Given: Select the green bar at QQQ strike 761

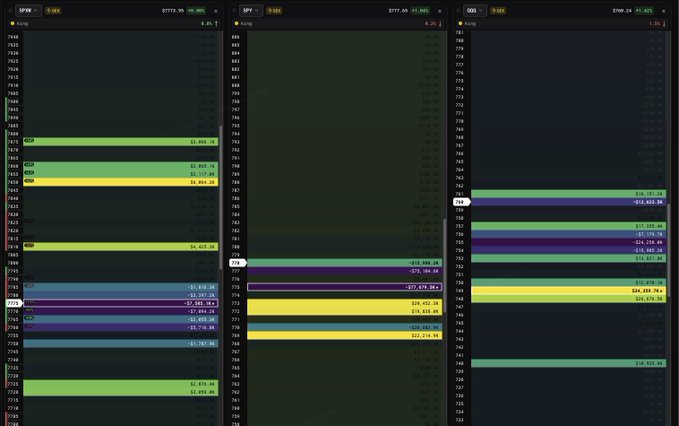Looking at the screenshot, I should 569,194.
